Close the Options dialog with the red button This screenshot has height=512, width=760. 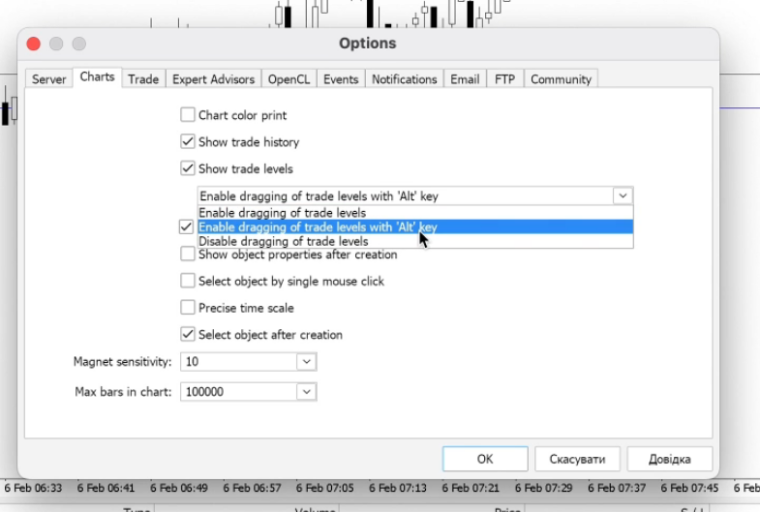coord(33,44)
